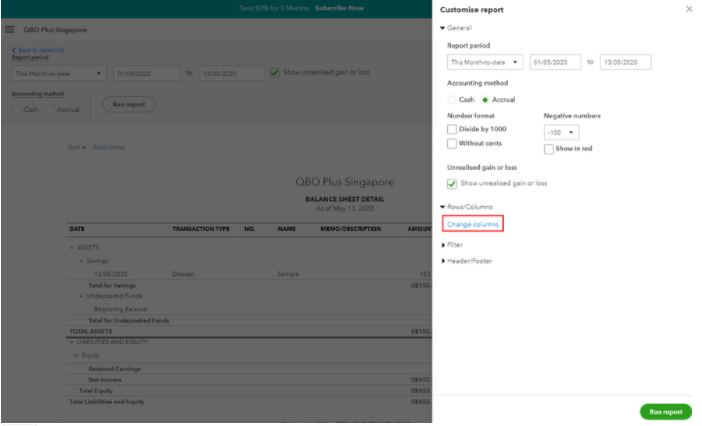Enable Show in red checkbox
Viewport: 702px width, 426px height.
(x=548, y=149)
